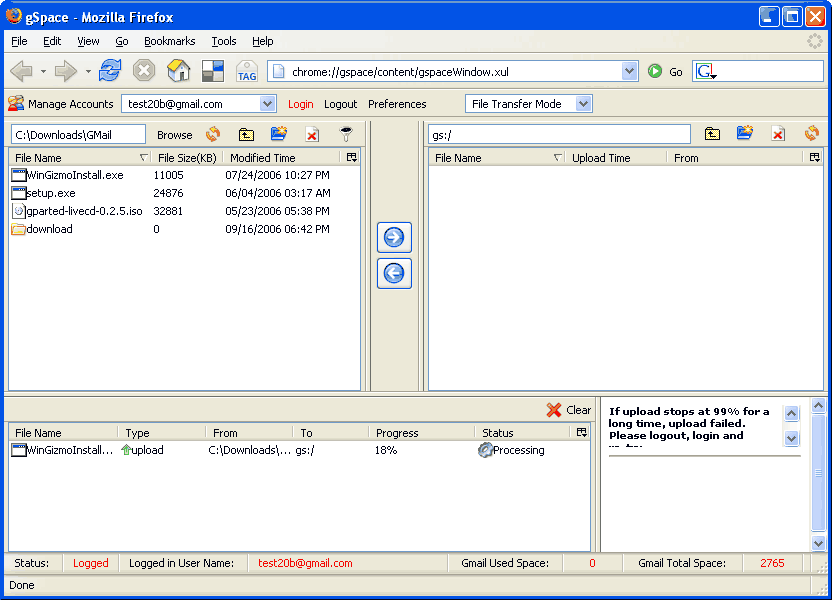Click the Firefox forward arrow button

pyautogui.click(x=66, y=71)
